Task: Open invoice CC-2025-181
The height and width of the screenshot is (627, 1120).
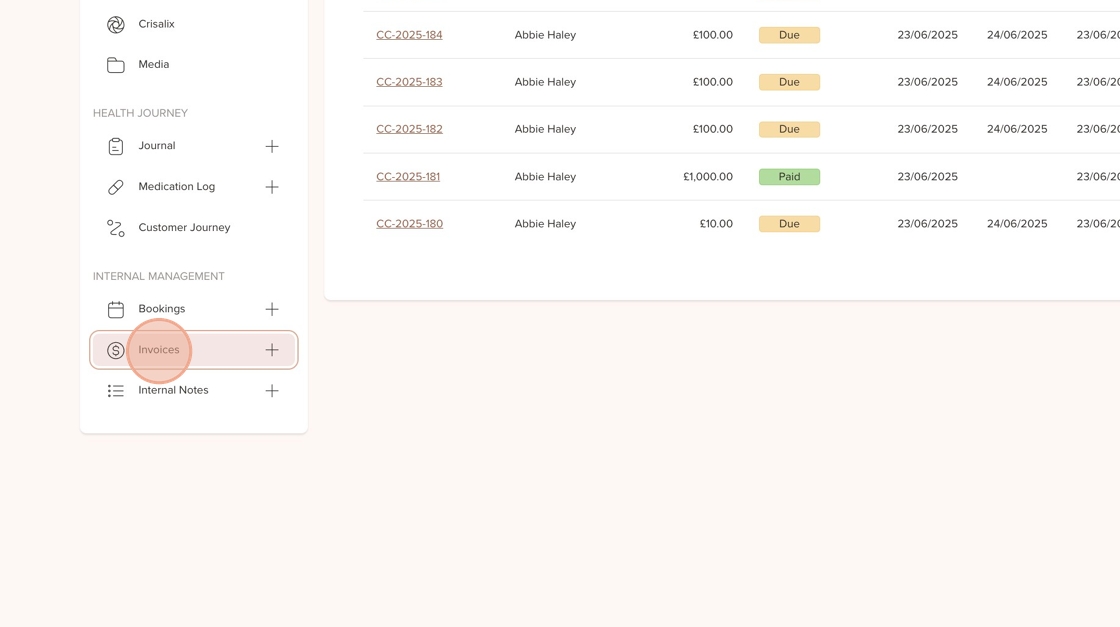Action: click(408, 177)
